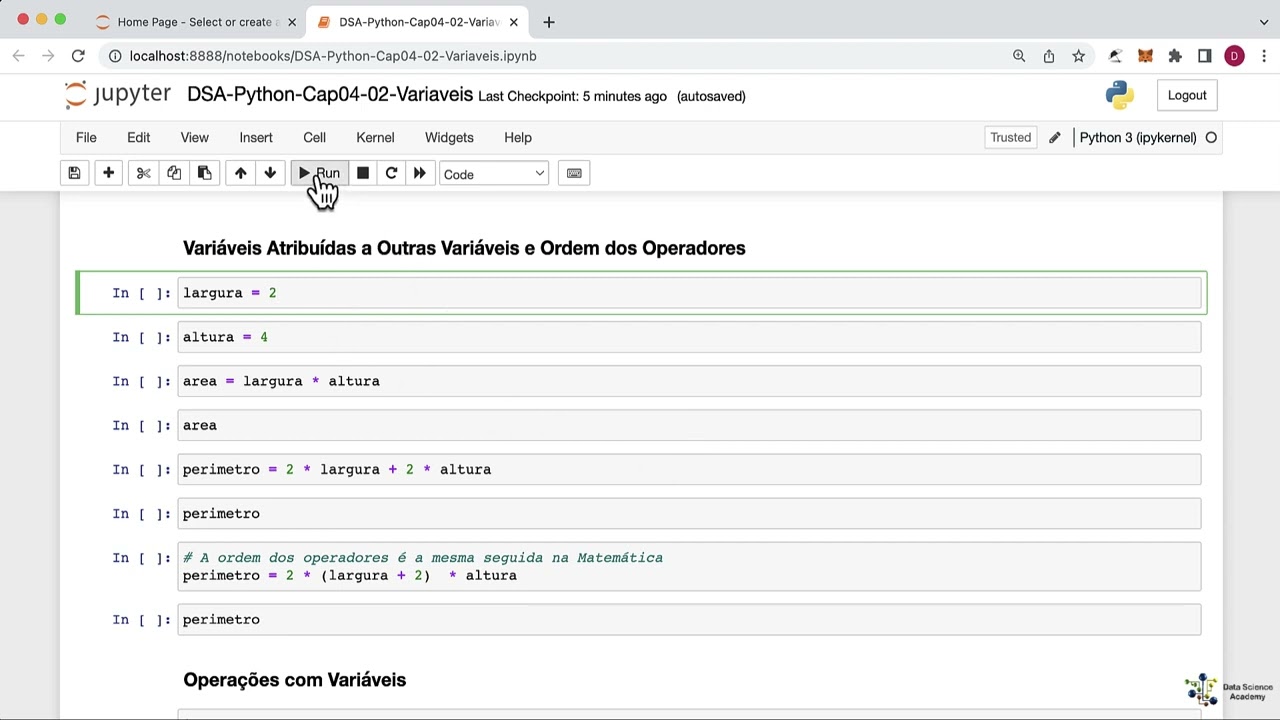The width and height of the screenshot is (1280, 720).
Task: Go forward in browser history
Action: pyautogui.click(x=48, y=56)
